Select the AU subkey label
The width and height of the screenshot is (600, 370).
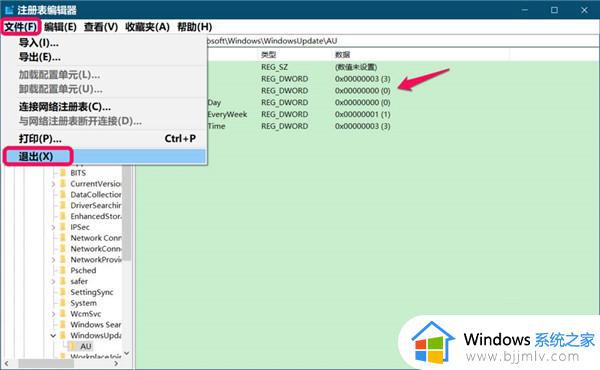85,346
